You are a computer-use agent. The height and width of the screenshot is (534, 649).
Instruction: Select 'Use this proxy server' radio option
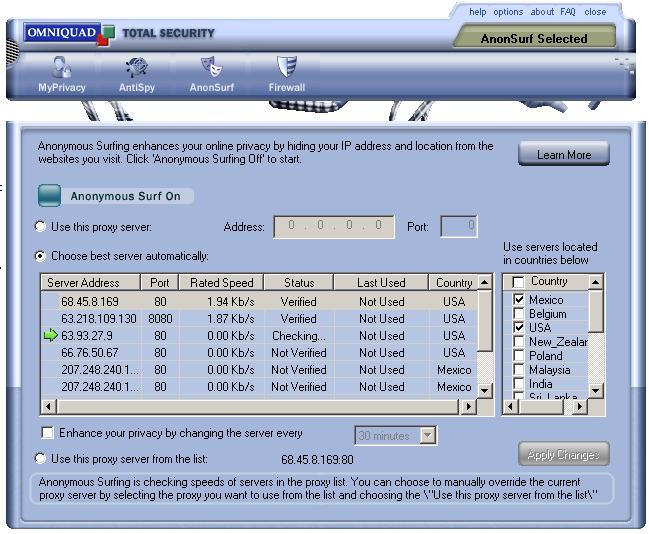pyautogui.click(x=40, y=227)
